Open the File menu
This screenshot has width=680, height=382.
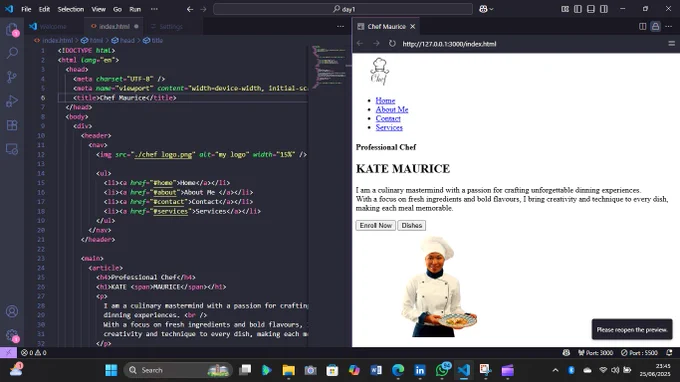click(26, 9)
